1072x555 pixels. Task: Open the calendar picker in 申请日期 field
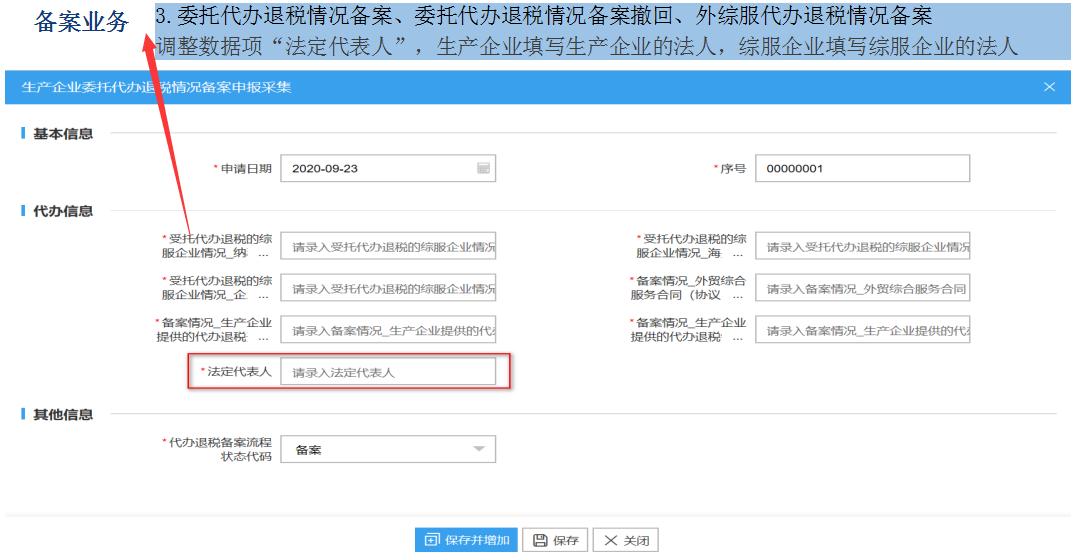click(x=483, y=169)
